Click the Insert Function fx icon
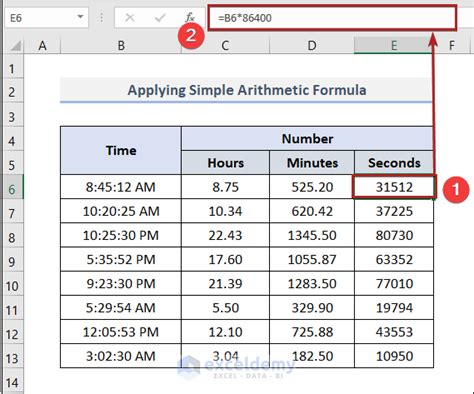Image resolution: width=474 pixels, height=394 pixels. click(x=190, y=17)
